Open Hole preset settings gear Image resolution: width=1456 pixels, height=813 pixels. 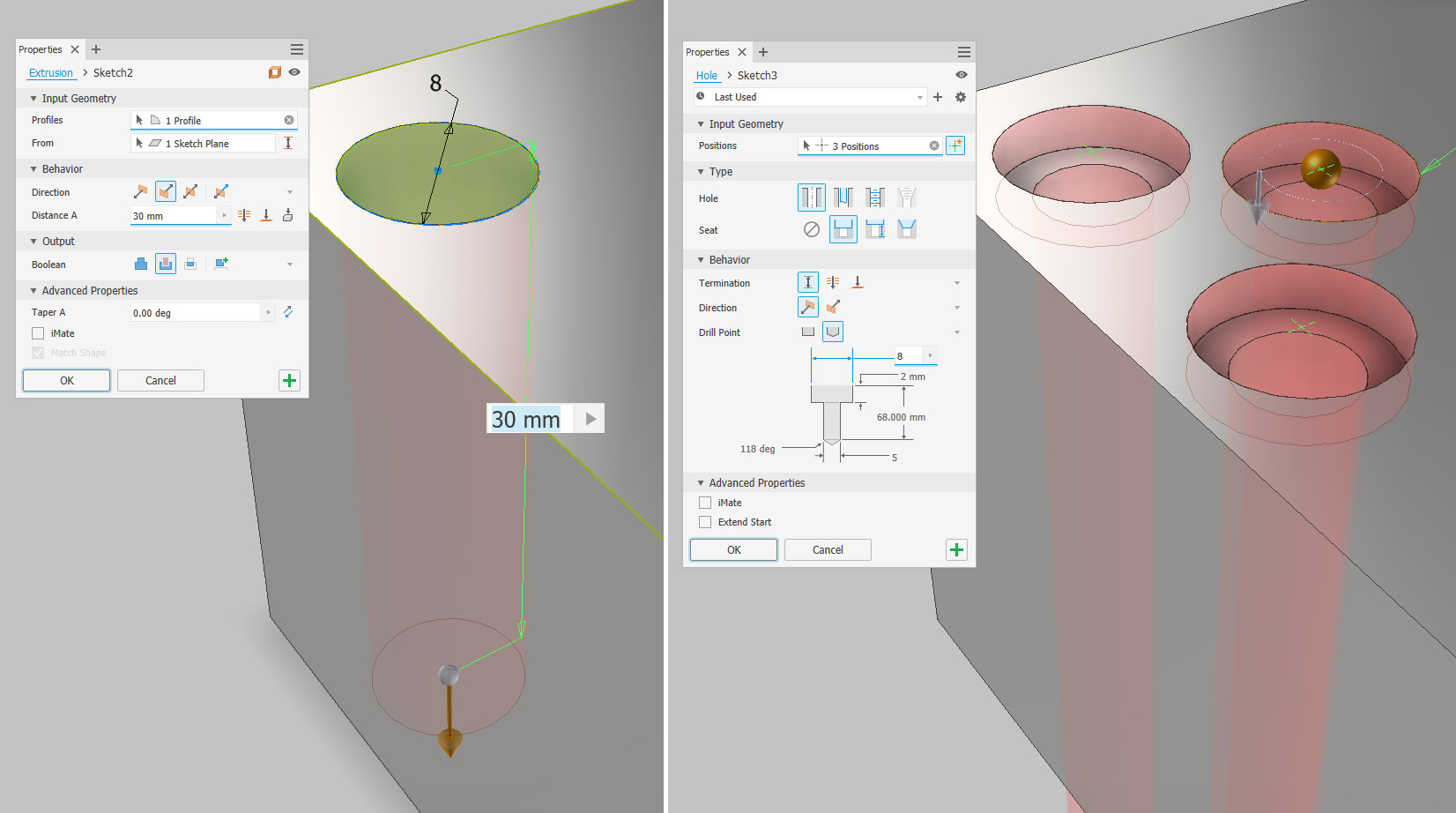[961, 97]
